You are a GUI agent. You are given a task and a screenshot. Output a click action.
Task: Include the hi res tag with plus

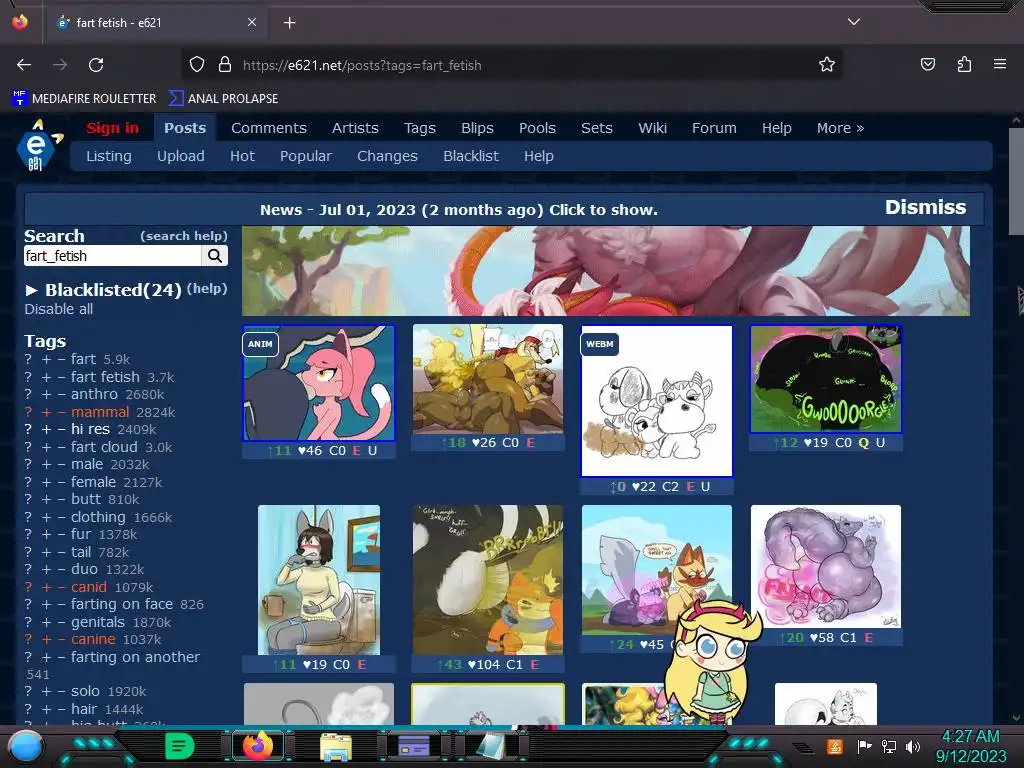coord(46,430)
